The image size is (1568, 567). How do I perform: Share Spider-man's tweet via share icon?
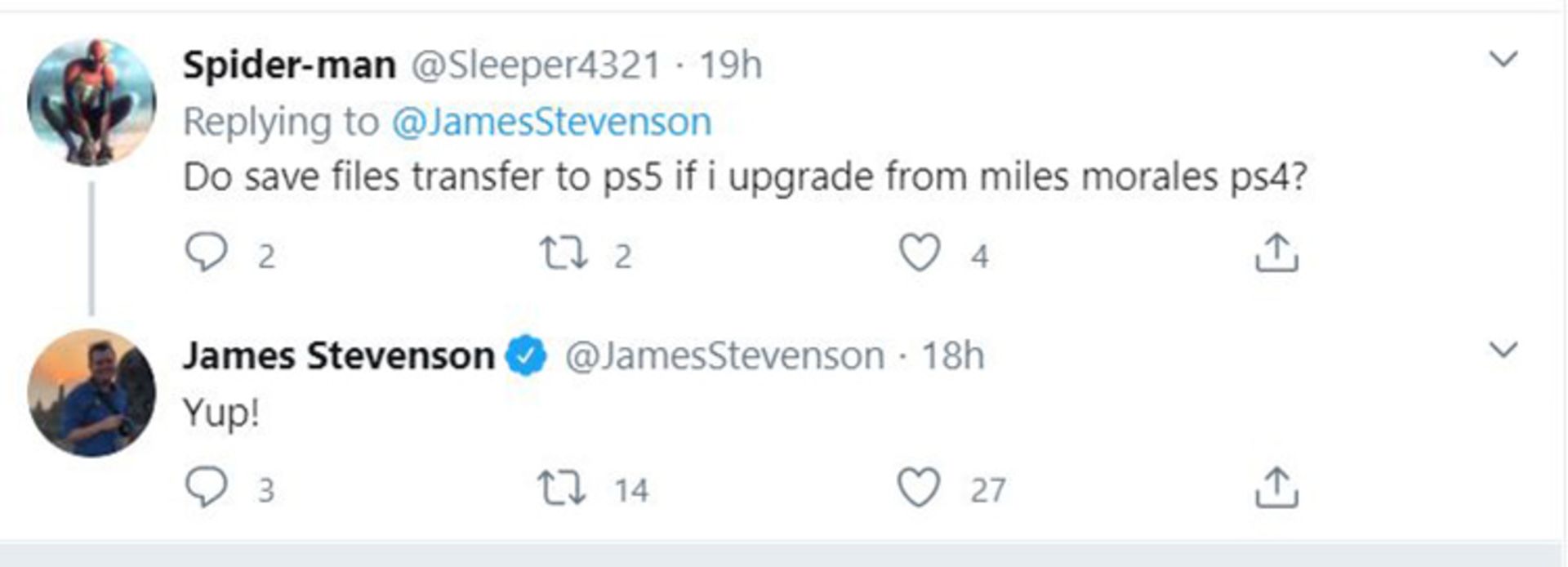(1276, 252)
